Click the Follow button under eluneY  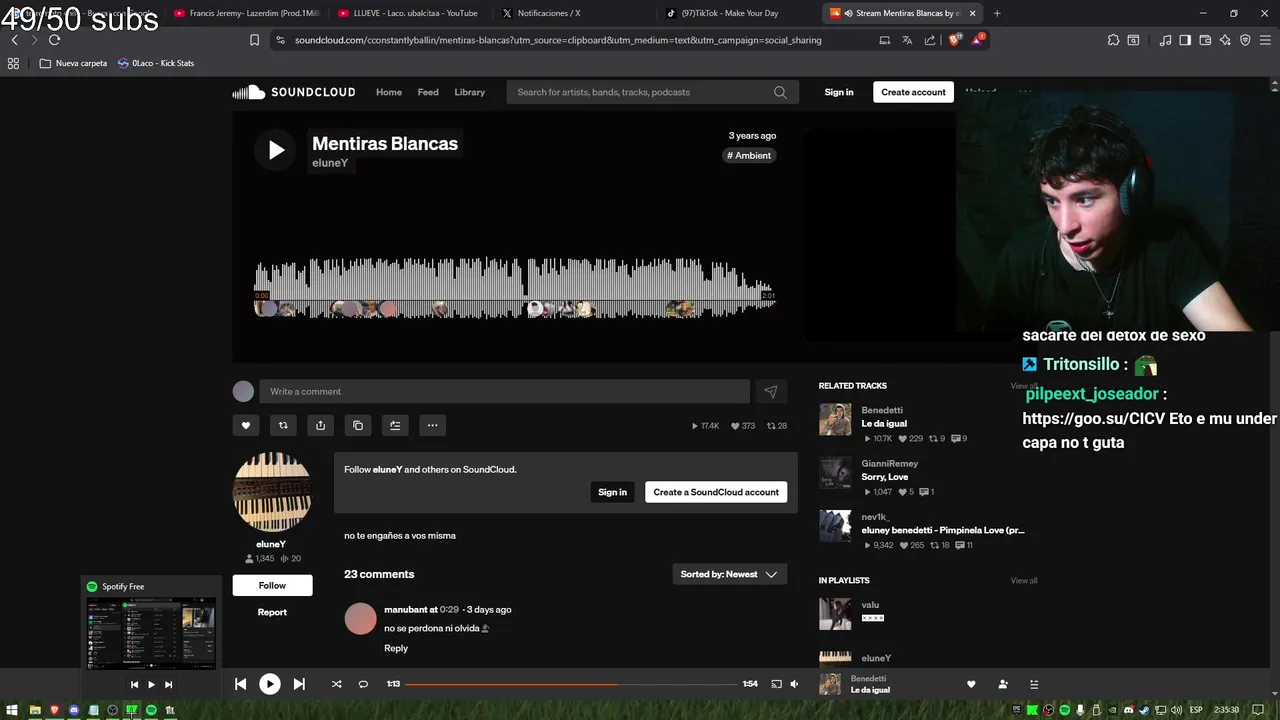click(272, 585)
